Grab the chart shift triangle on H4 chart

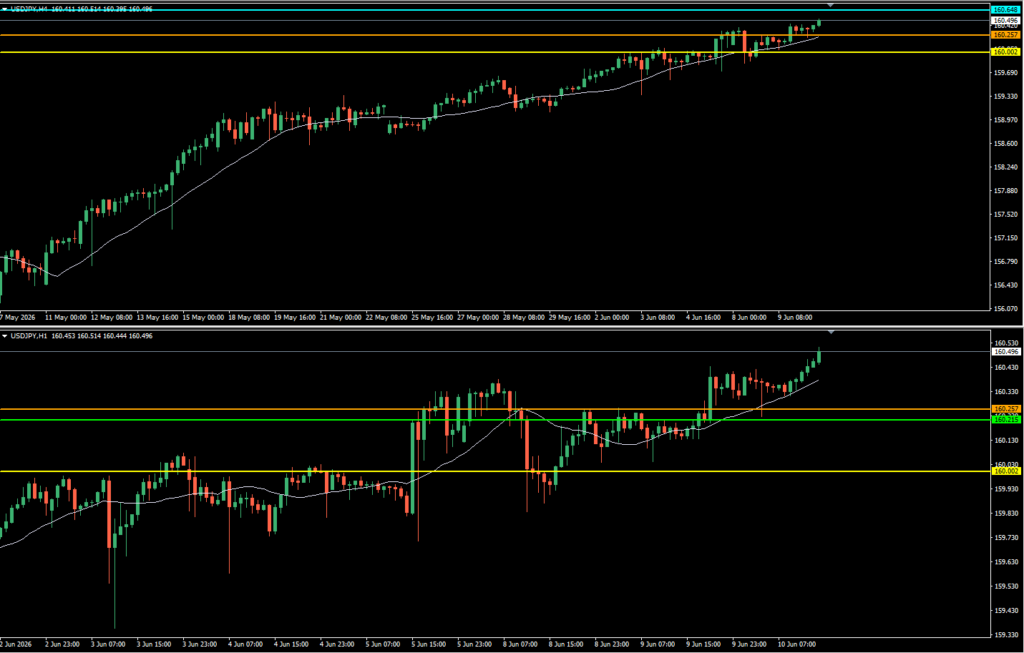(x=831, y=5)
